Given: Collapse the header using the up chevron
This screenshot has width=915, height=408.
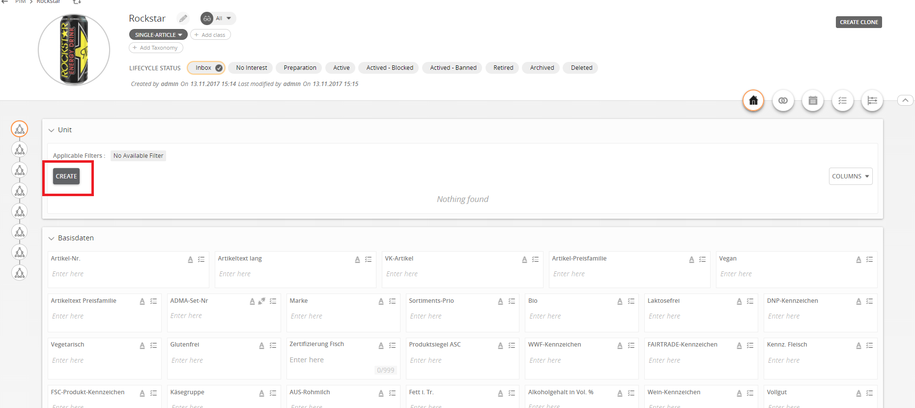Looking at the screenshot, I should [x=905, y=100].
